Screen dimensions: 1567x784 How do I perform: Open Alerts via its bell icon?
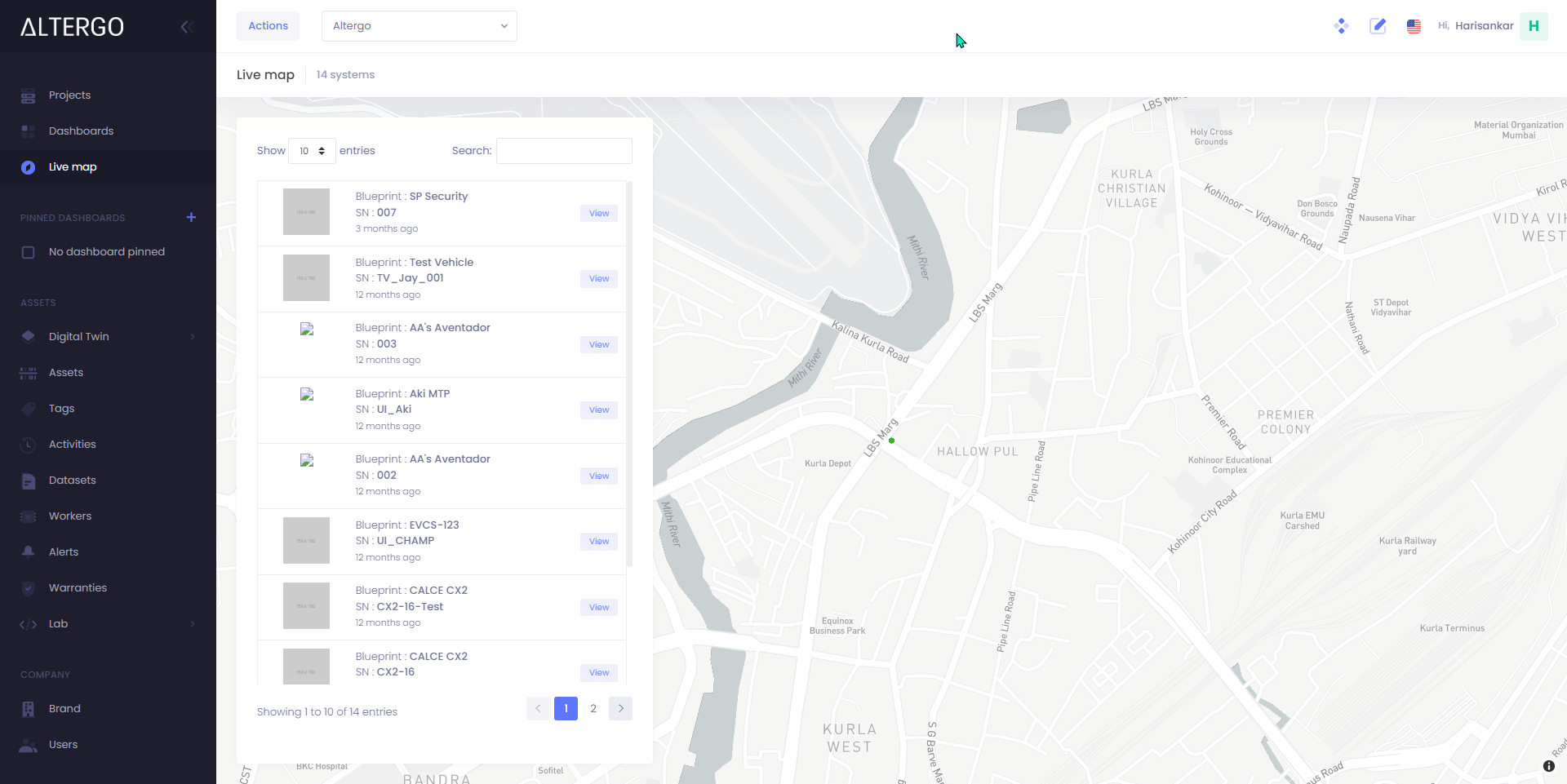[x=29, y=551]
